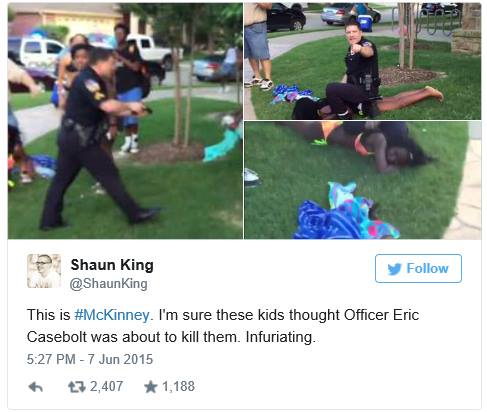The width and height of the screenshot is (487, 412).
Task: Follow Shaun King
Action: pos(418,268)
